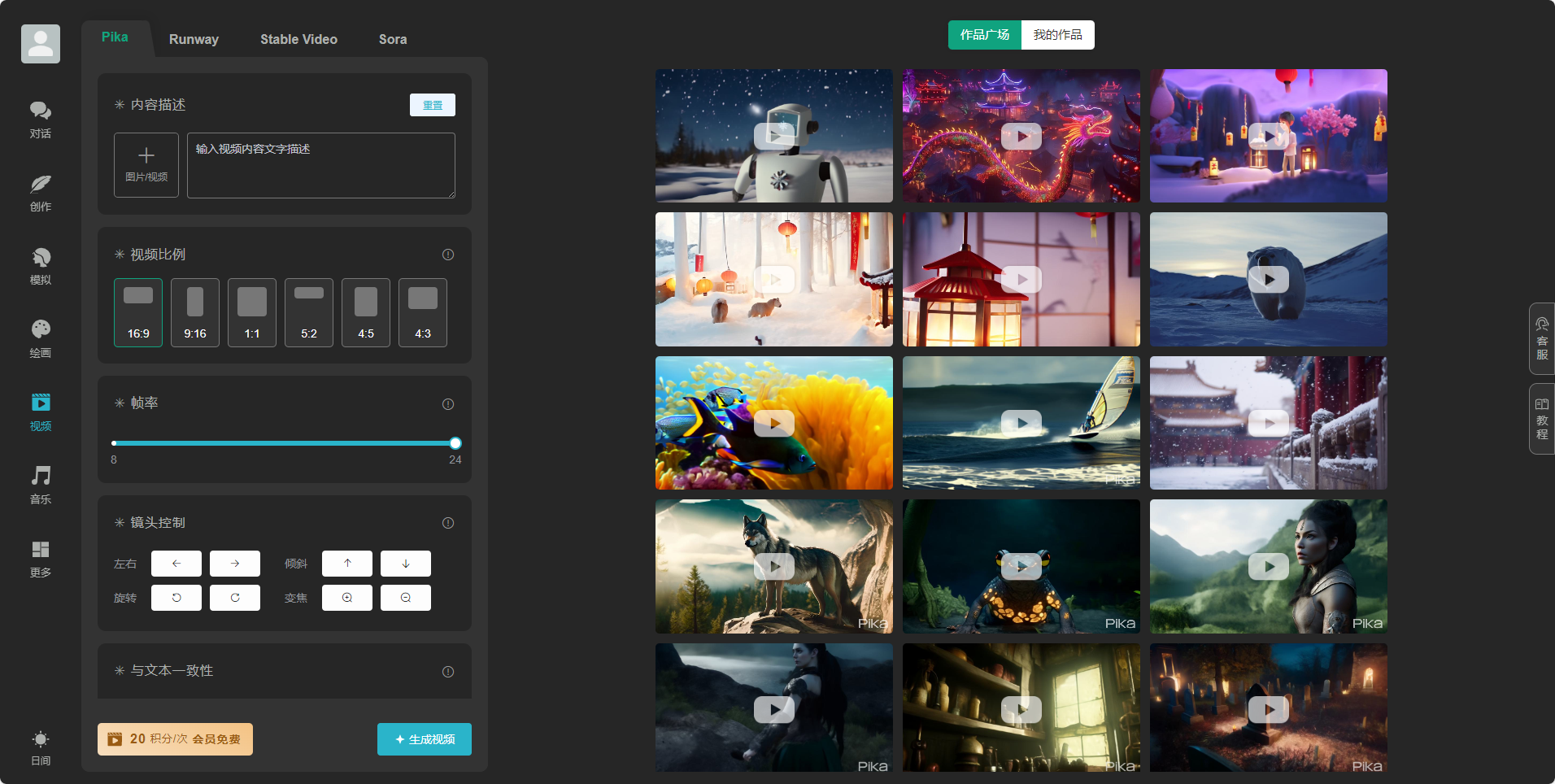Screen dimensions: 1555x784
Task: Click the 生成视频 generate button
Action: [425, 739]
